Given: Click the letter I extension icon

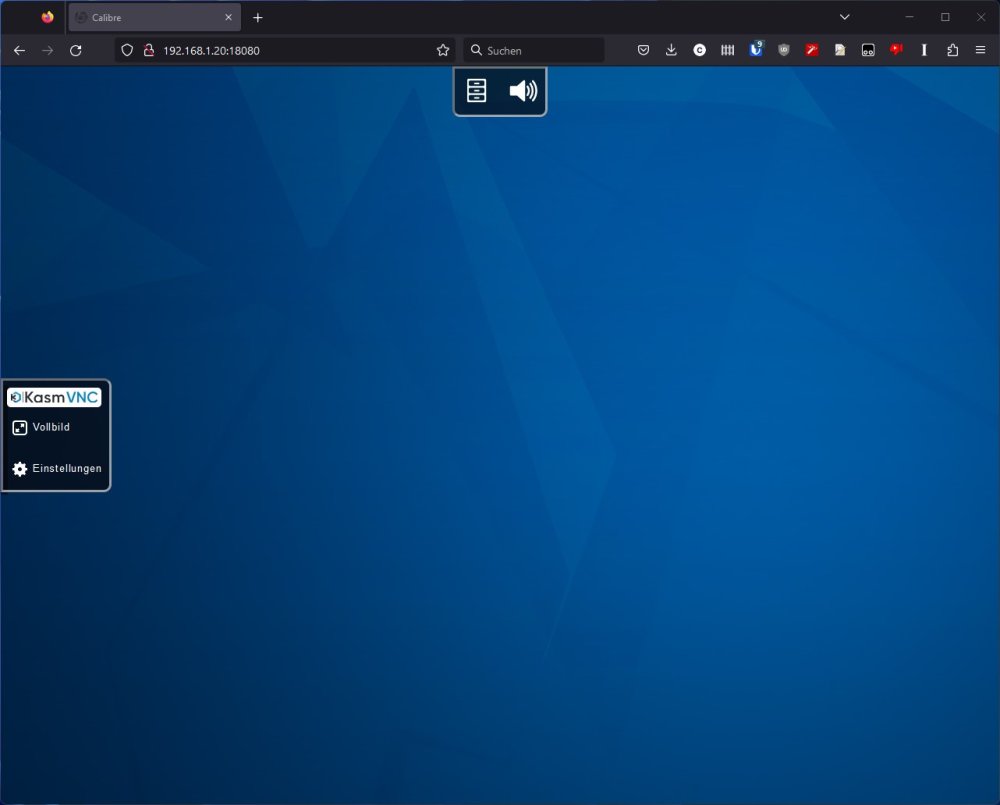Looking at the screenshot, I should click(924, 50).
